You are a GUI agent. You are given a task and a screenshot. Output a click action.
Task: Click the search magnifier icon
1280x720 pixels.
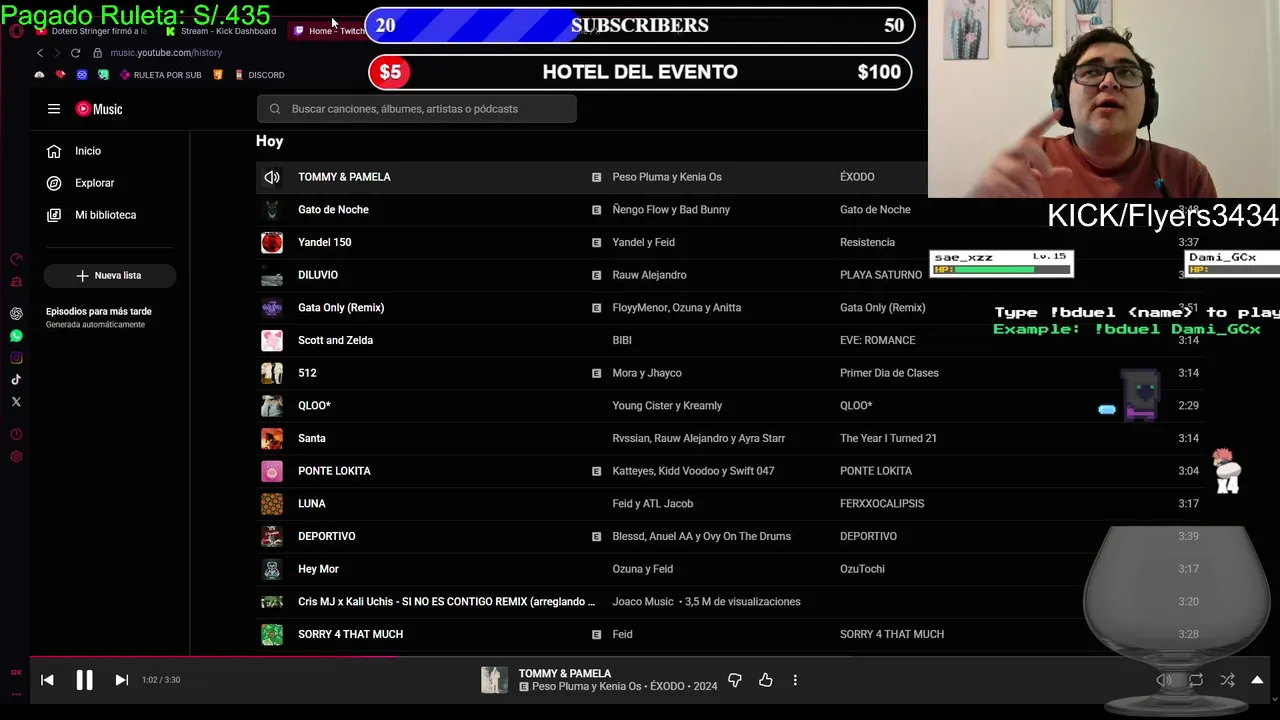[274, 109]
